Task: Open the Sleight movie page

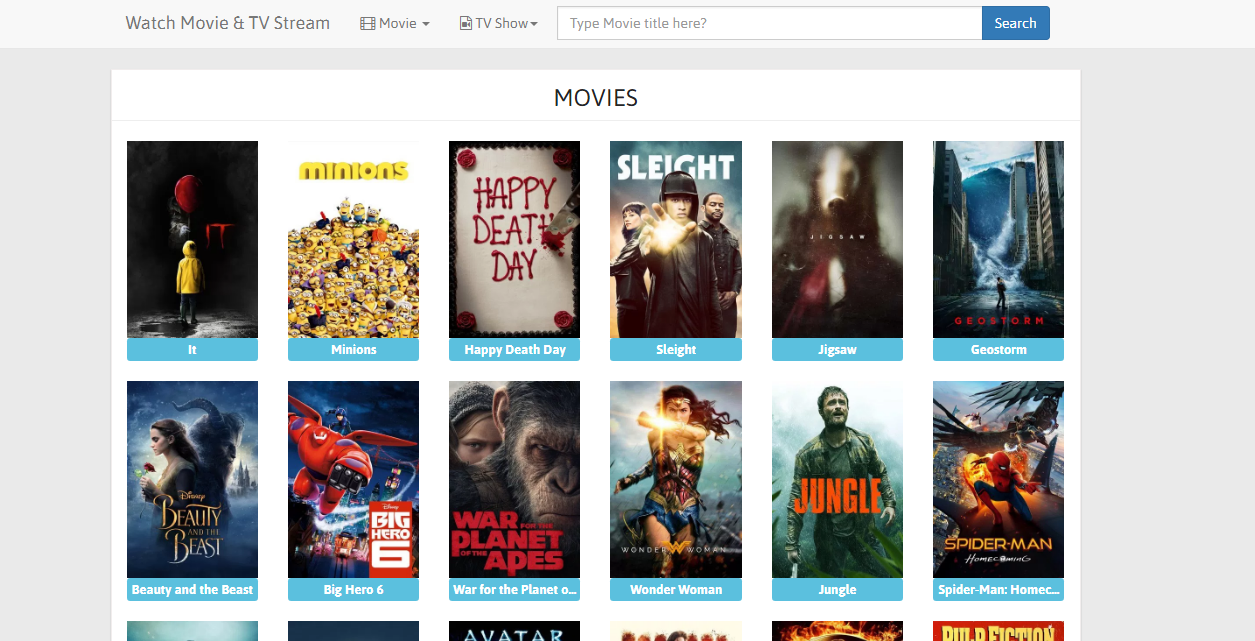Action: point(675,239)
